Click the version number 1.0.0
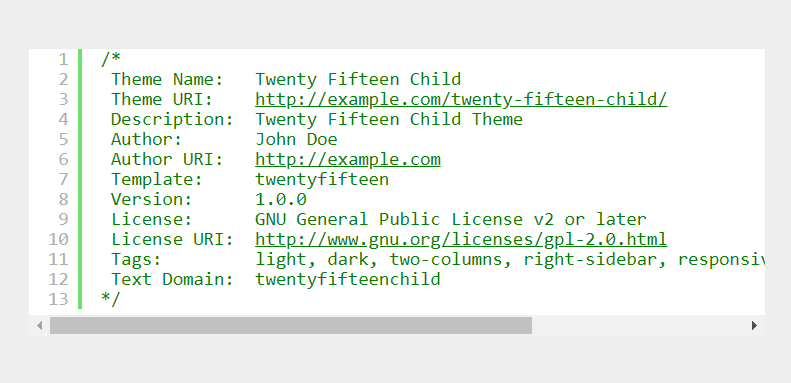The width and height of the screenshot is (791, 383). pyautogui.click(x=280, y=199)
